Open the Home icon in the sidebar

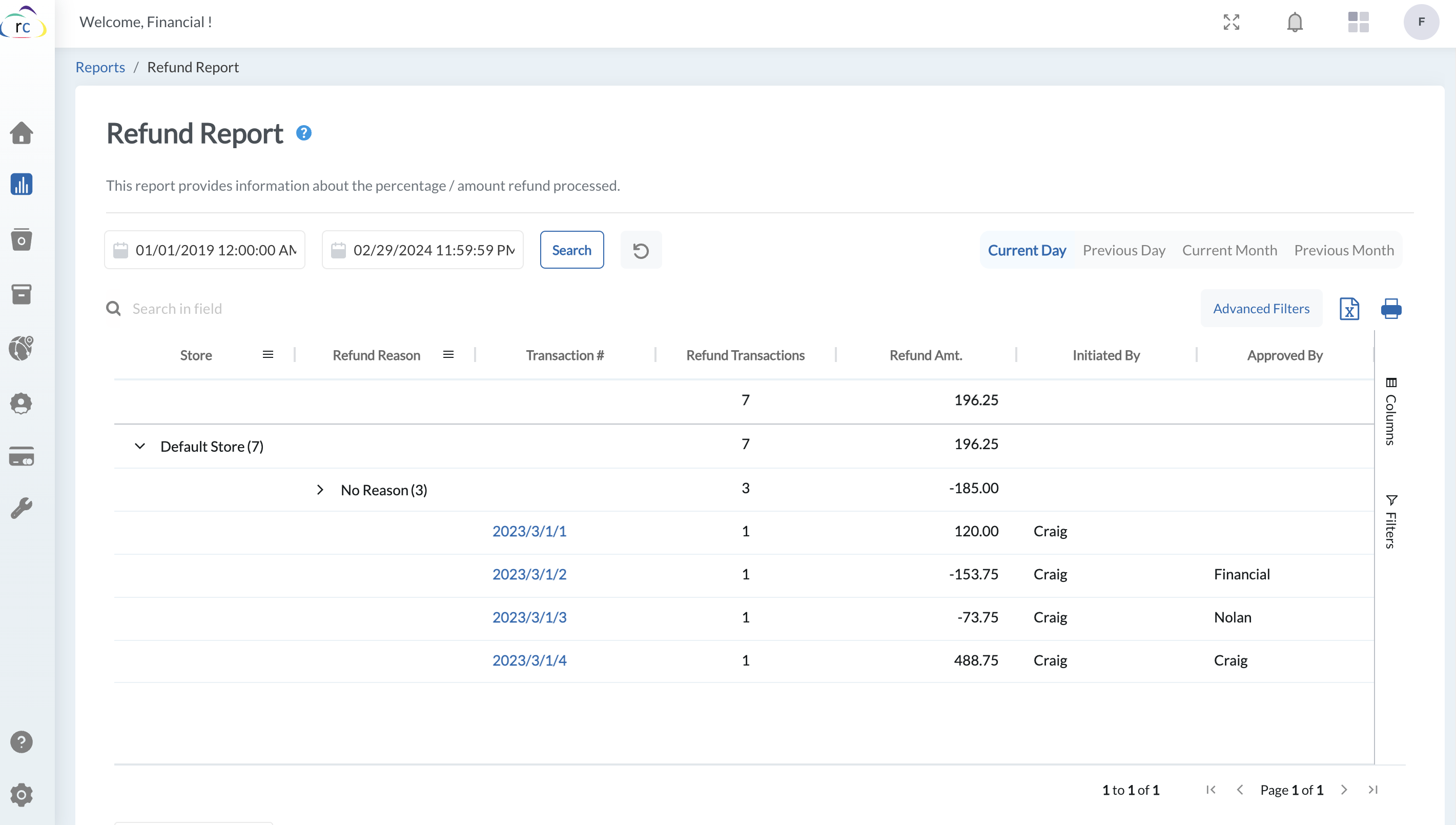22,133
